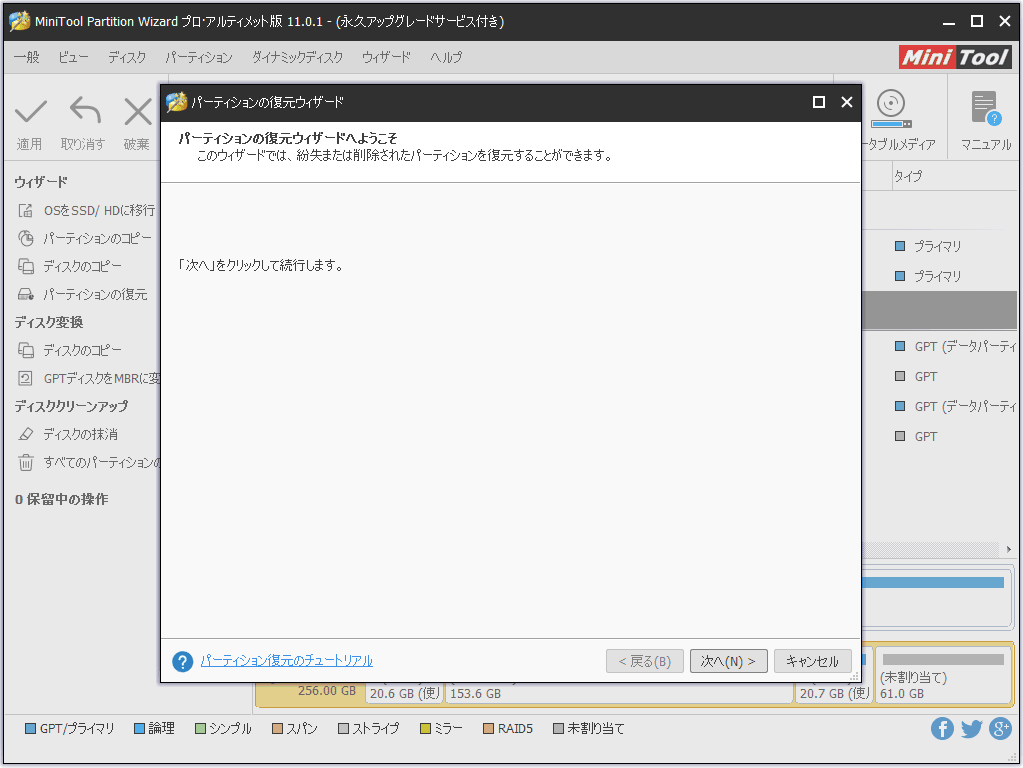Open the Facebook icon in status bar
The height and width of the screenshot is (768, 1023).
[x=942, y=729]
